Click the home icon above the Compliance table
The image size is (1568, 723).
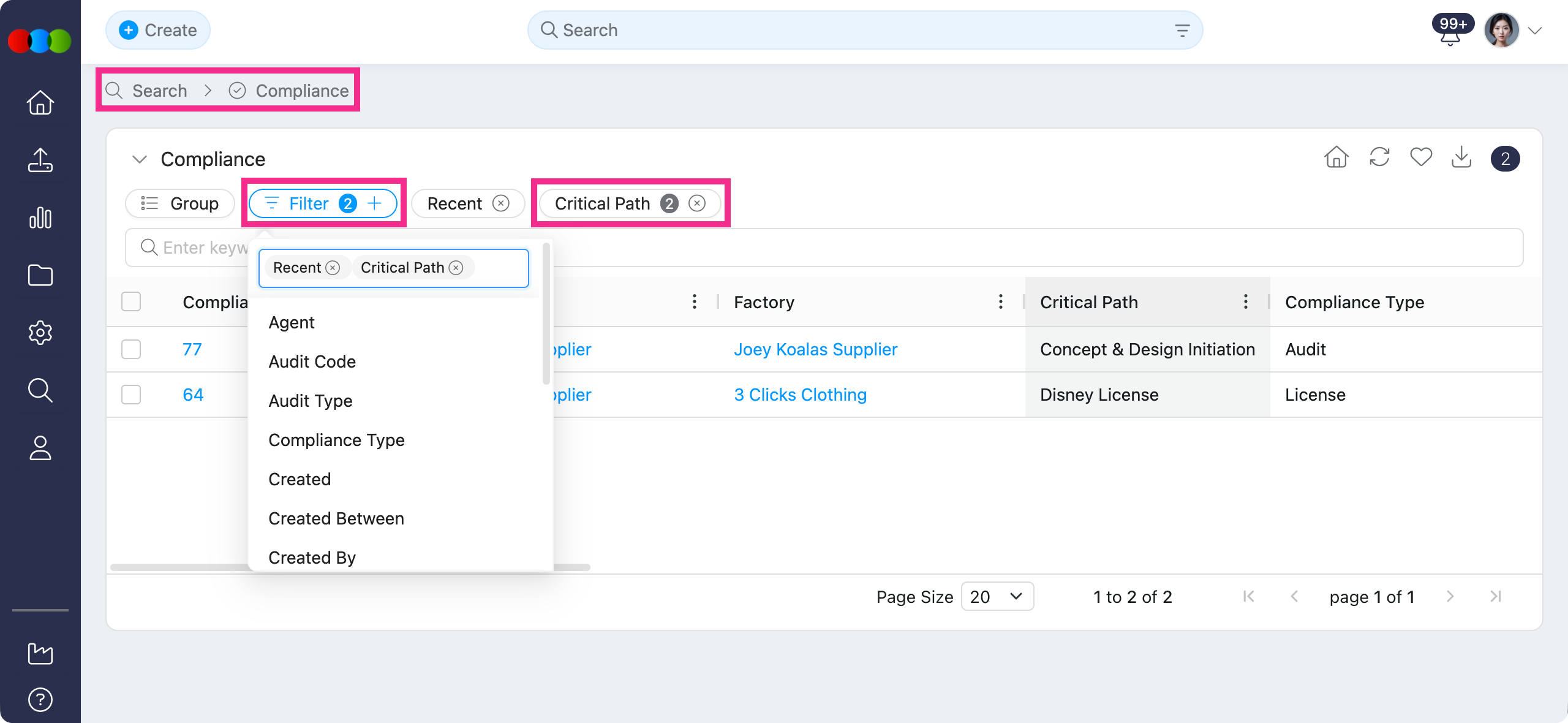tap(1336, 157)
